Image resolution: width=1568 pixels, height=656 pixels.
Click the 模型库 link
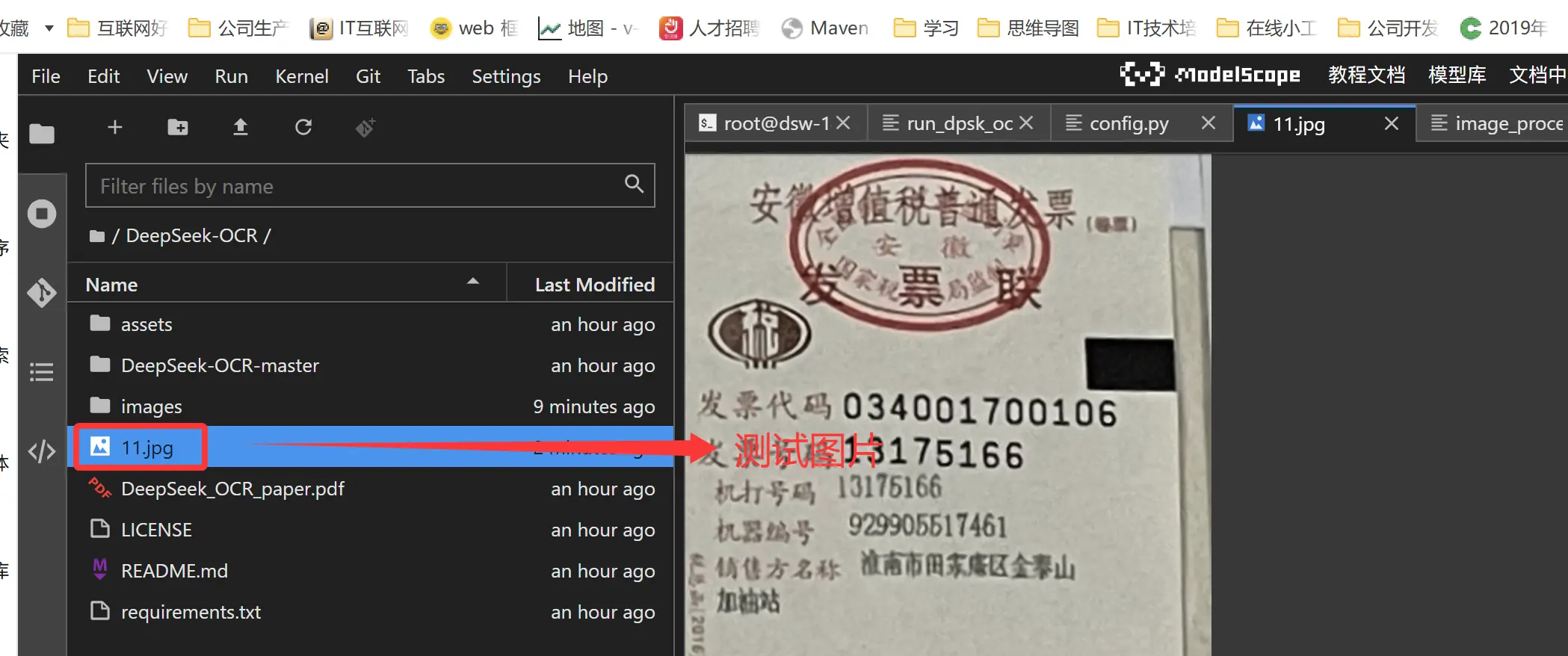pos(1457,75)
